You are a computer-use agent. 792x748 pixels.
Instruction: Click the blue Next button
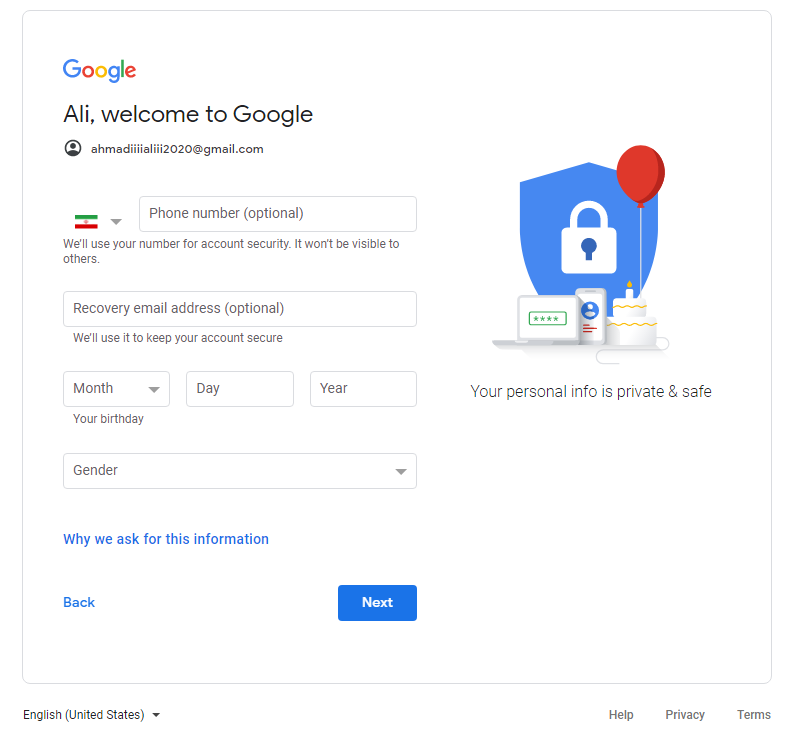(x=377, y=603)
